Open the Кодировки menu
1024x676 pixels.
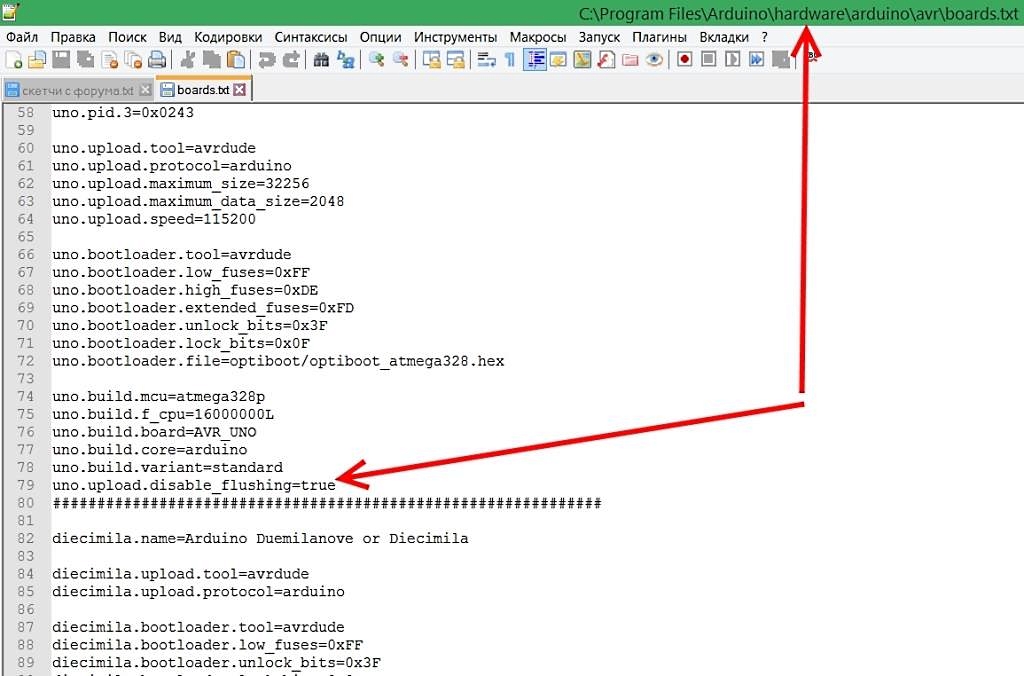coord(228,37)
